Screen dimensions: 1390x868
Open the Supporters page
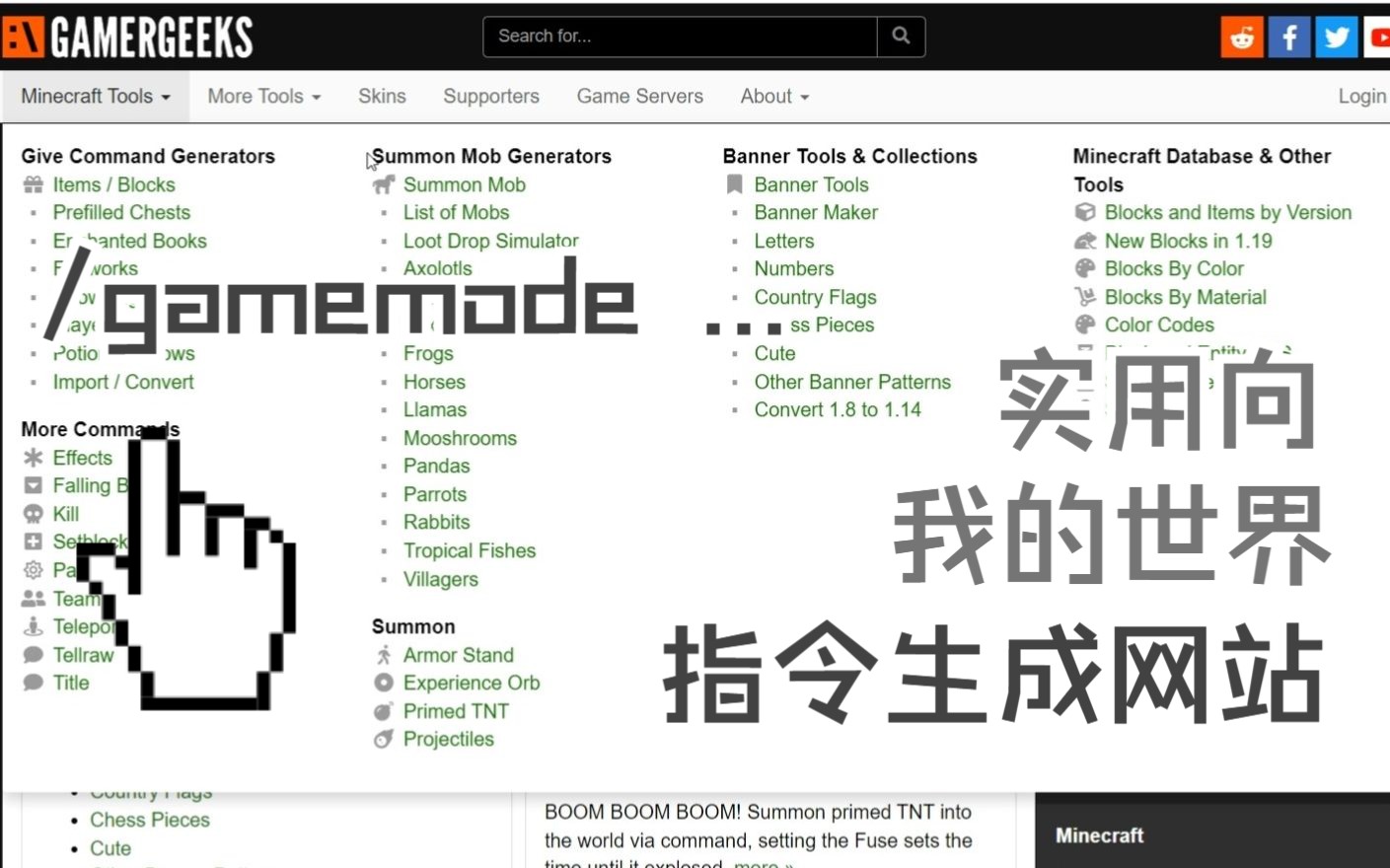coord(491,97)
